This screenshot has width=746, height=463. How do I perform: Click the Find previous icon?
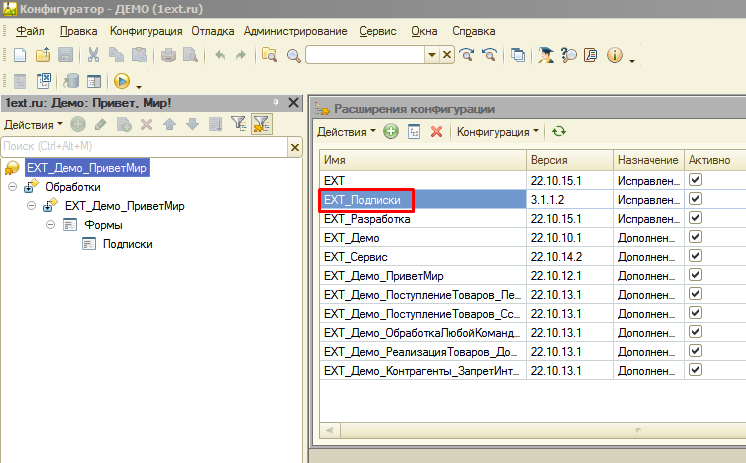click(489, 55)
